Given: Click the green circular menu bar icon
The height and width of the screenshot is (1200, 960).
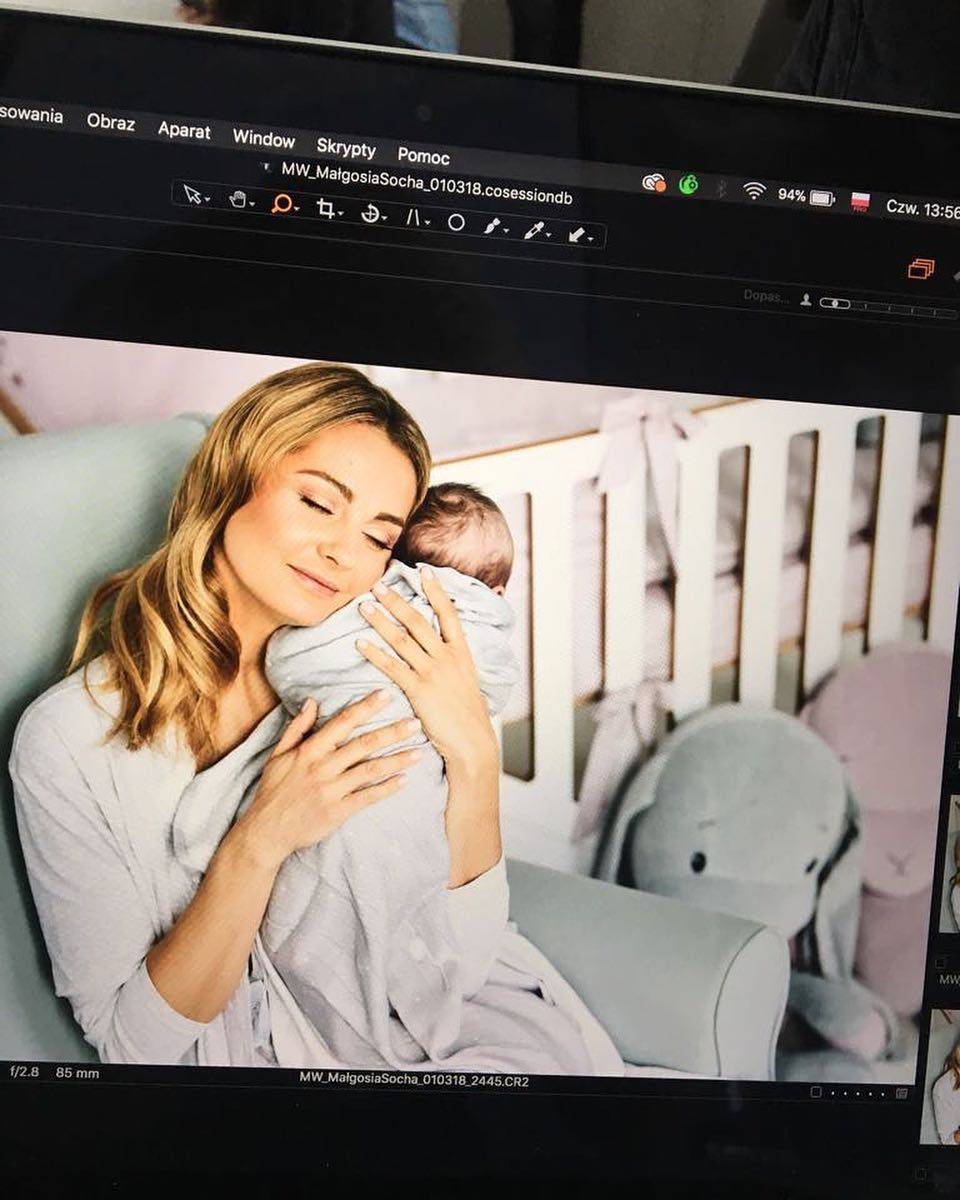Looking at the screenshot, I should [688, 184].
